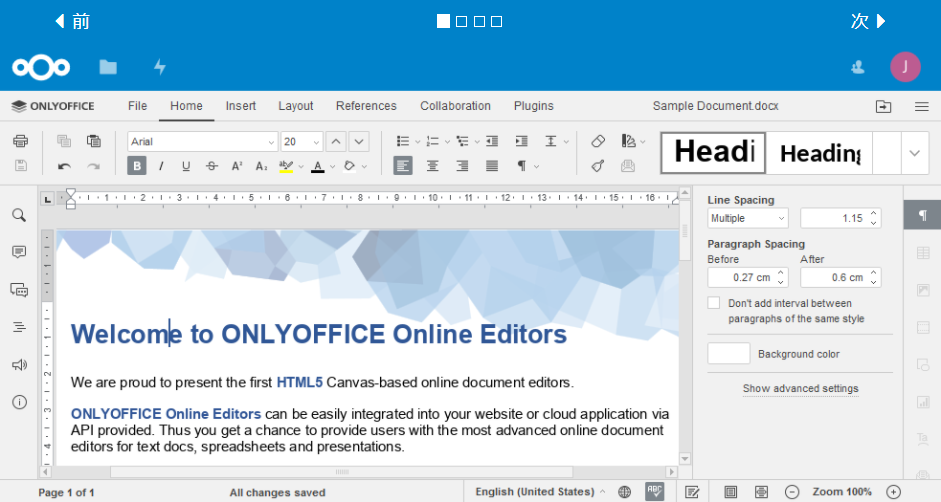The image size is (941, 502).
Task: Increase paragraph indent
Action: [x=522, y=141]
